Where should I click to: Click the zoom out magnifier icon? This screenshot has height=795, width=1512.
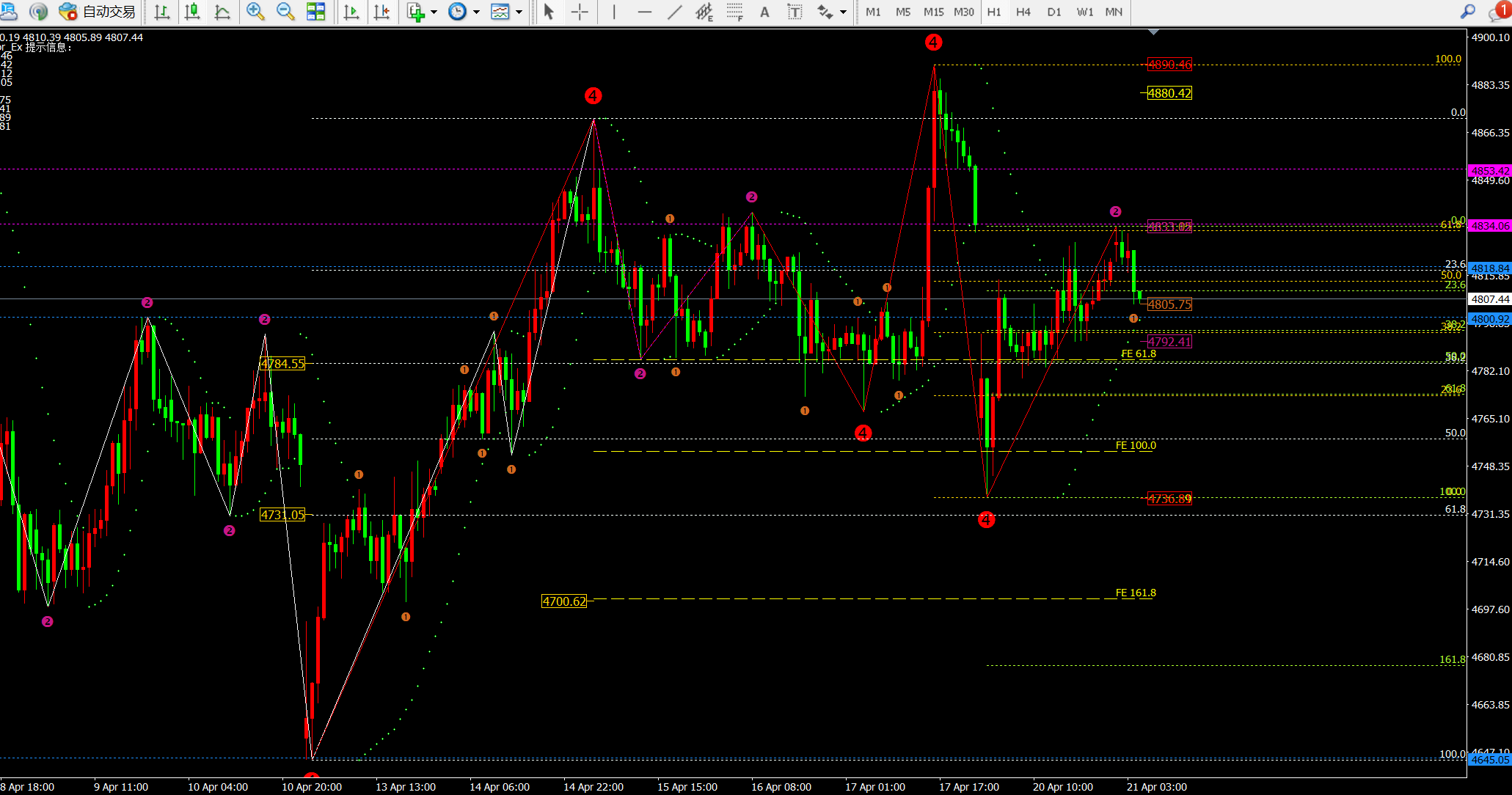[285, 12]
